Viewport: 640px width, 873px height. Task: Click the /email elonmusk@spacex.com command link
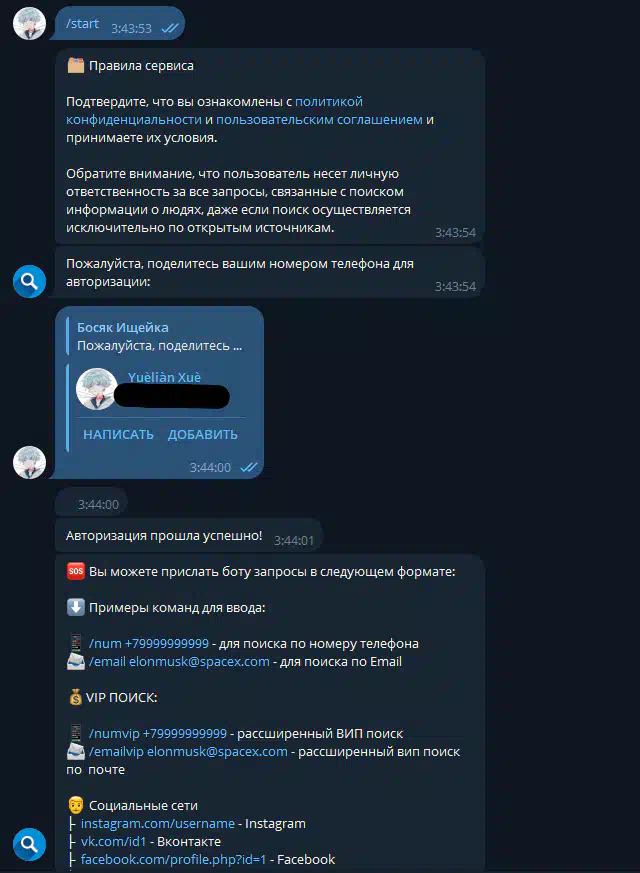[179, 661]
